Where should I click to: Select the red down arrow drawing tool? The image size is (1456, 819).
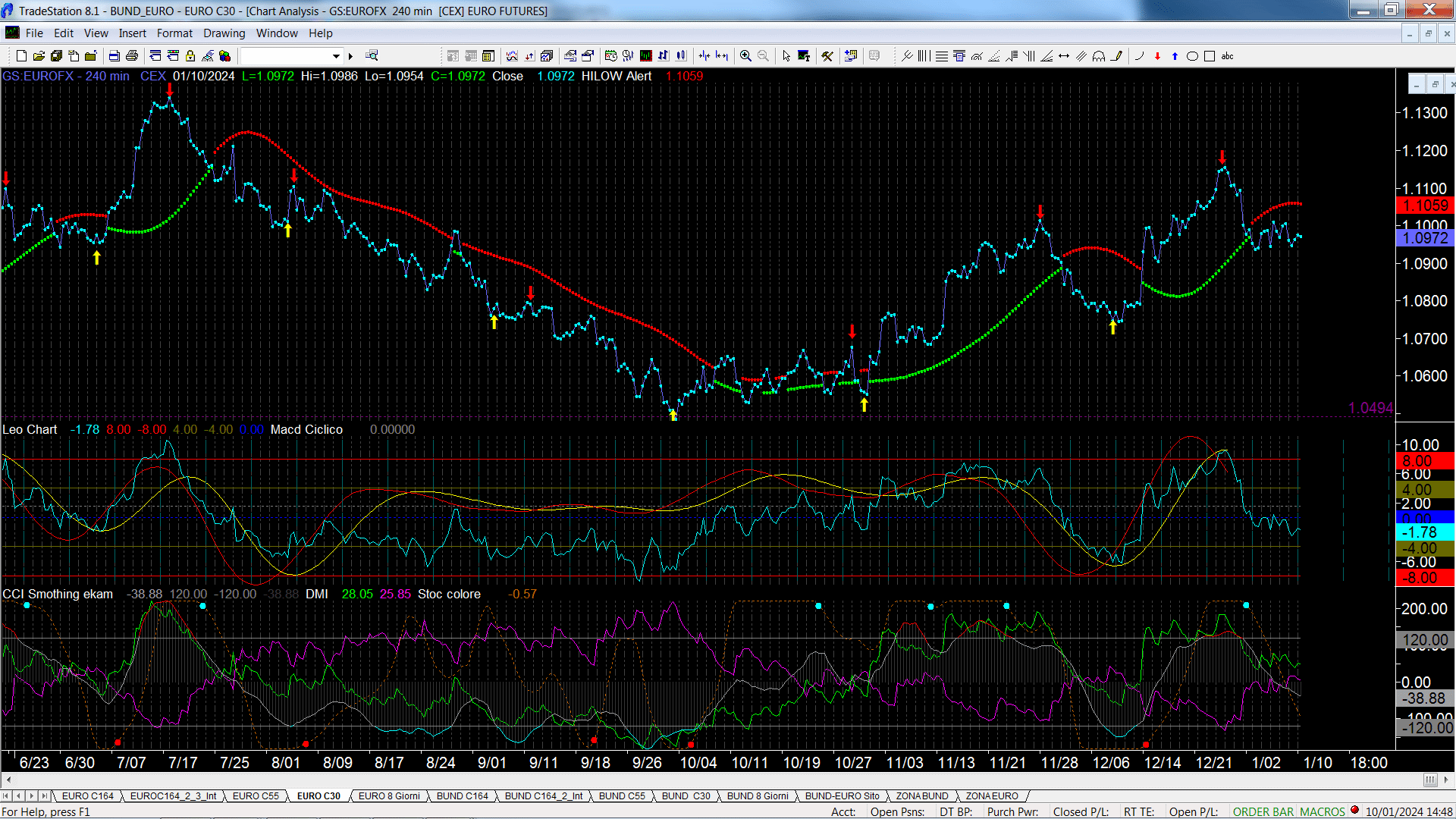tap(1157, 56)
